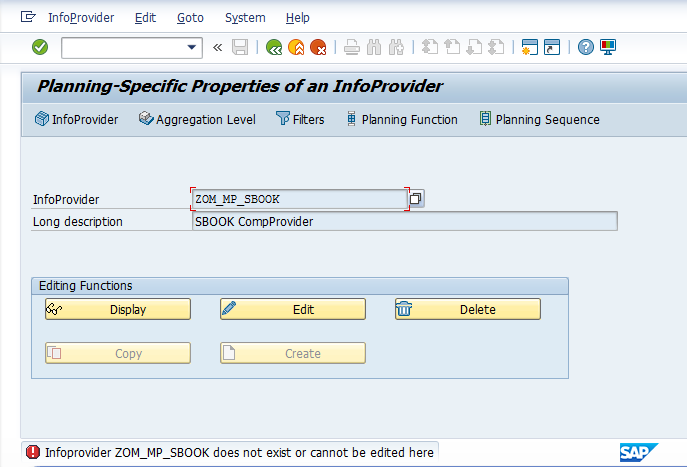The height and width of the screenshot is (467, 687).
Task: Click the Print icon
Action: [352, 47]
